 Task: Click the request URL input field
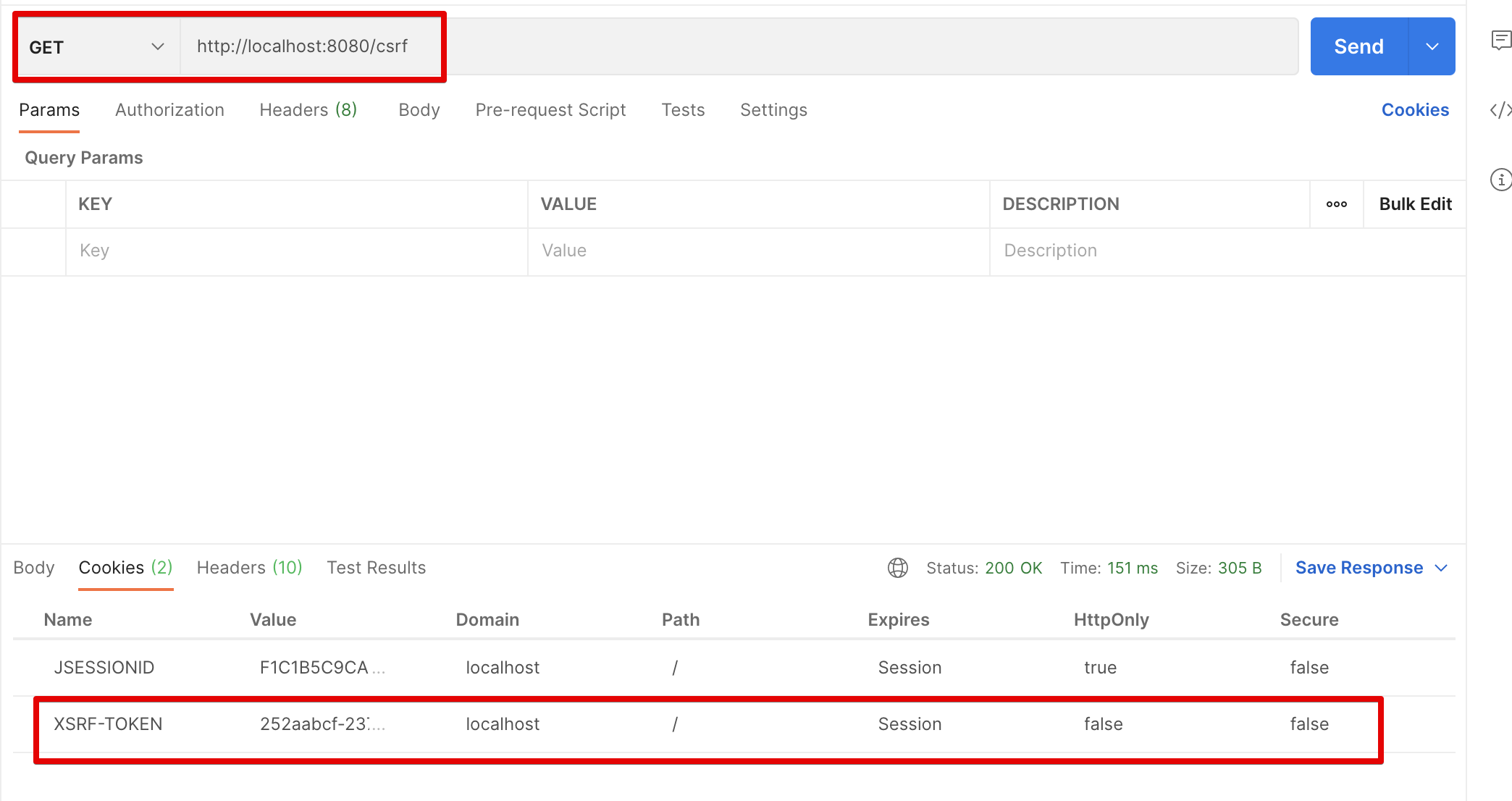tap(724, 46)
